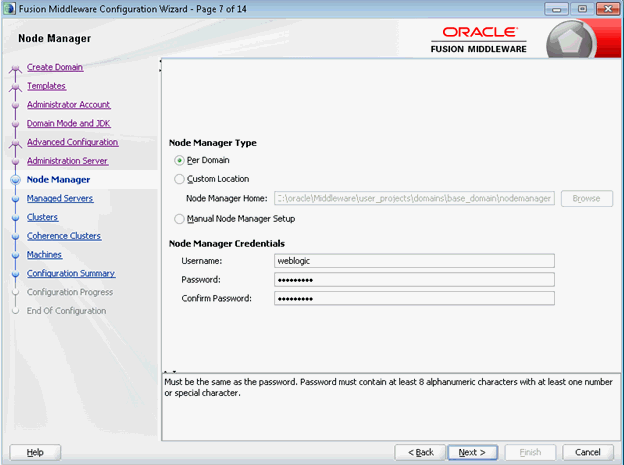Click the Advanced Configuration step marker icon

(x=15, y=143)
